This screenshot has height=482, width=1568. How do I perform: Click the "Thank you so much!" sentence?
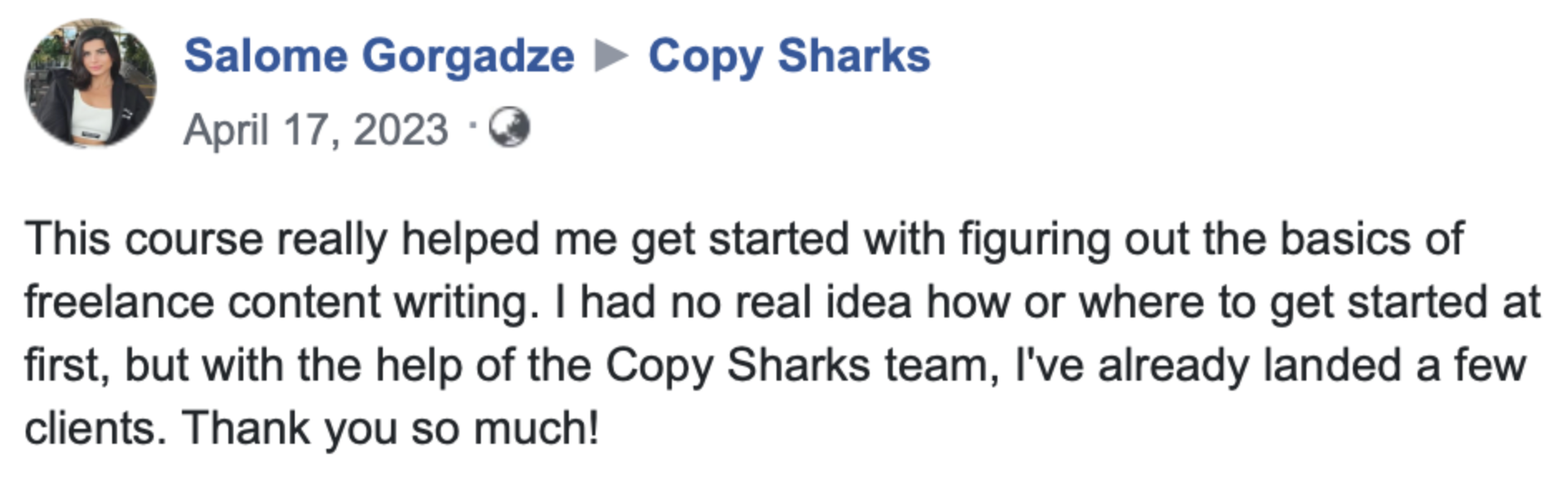coord(390,430)
